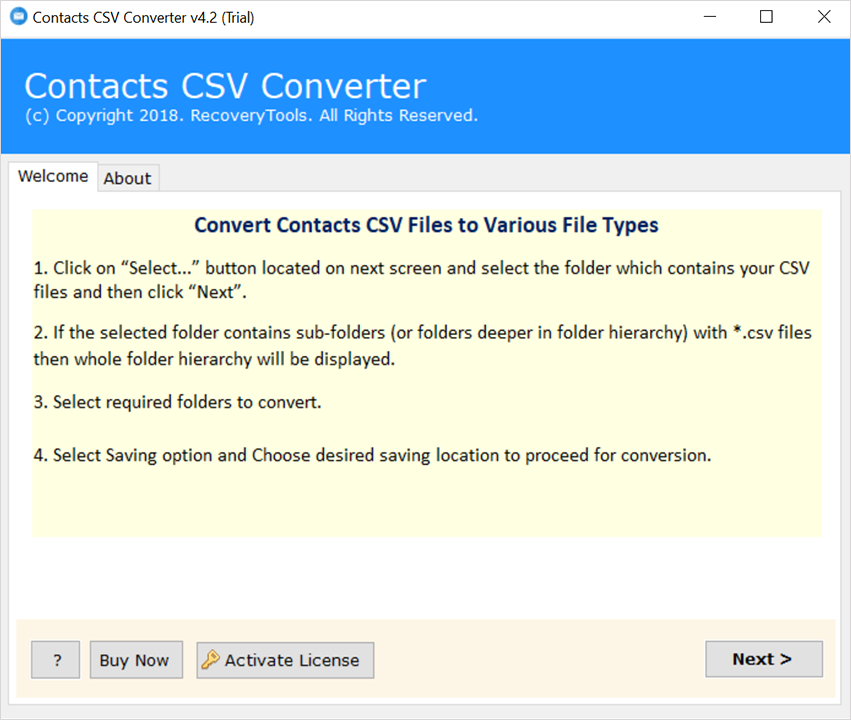The image size is (851, 720).
Task: Click heading "Convert Contacts CSV Files to Various File Types"
Action: click(x=427, y=225)
